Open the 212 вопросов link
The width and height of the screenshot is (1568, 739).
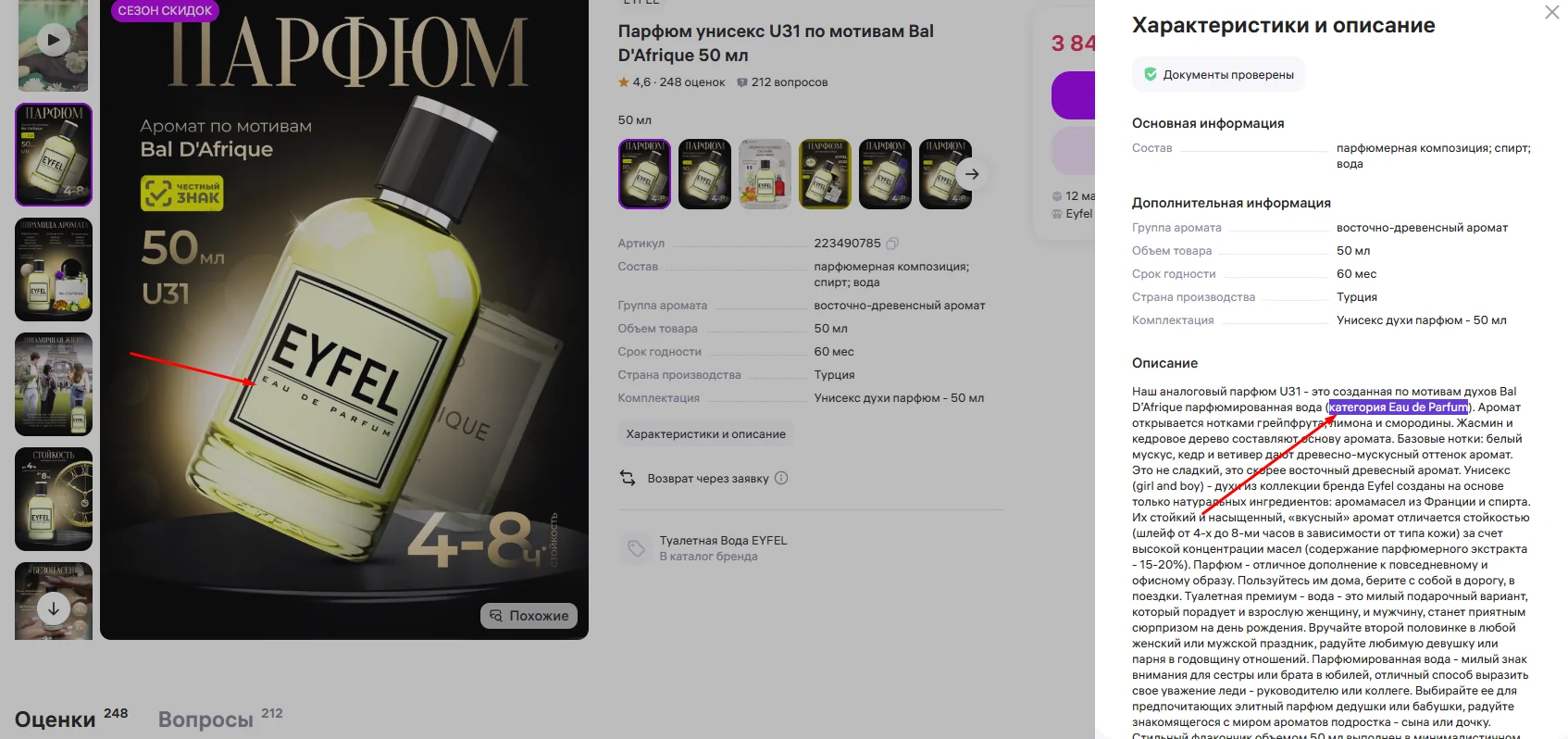pos(782,82)
